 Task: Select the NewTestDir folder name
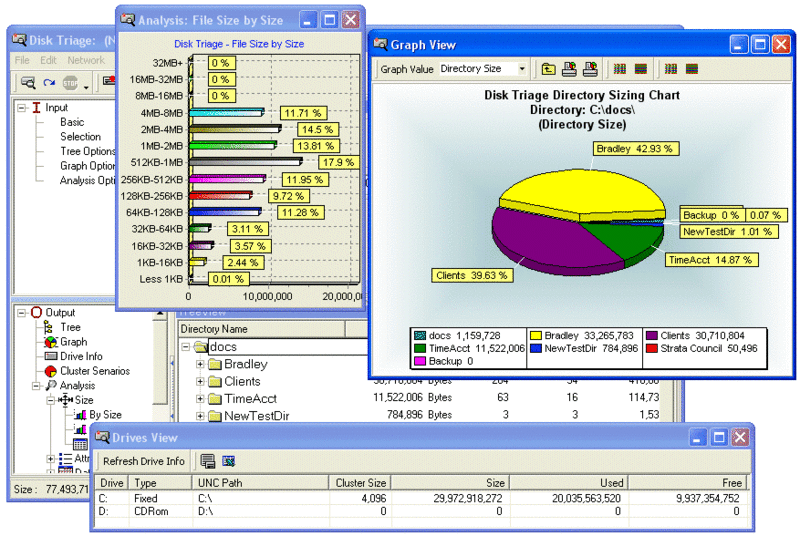click(x=257, y=416)
